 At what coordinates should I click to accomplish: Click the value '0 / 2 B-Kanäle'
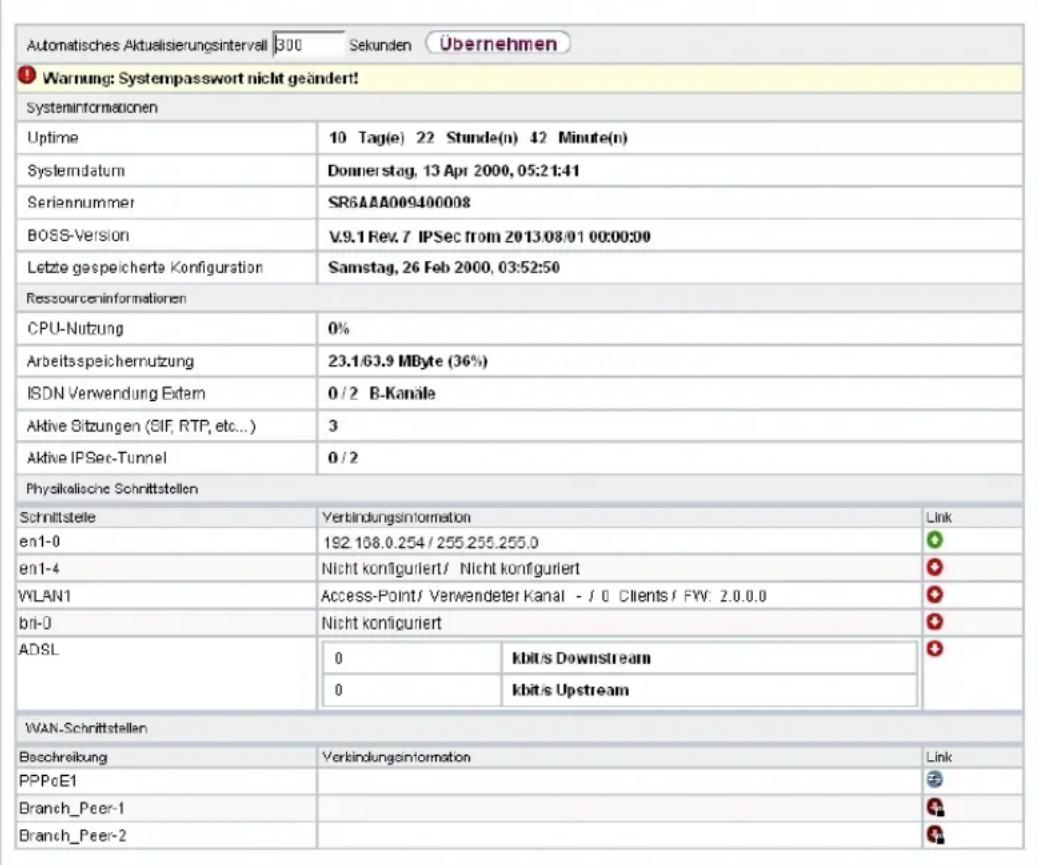click(x=382, y=393)
